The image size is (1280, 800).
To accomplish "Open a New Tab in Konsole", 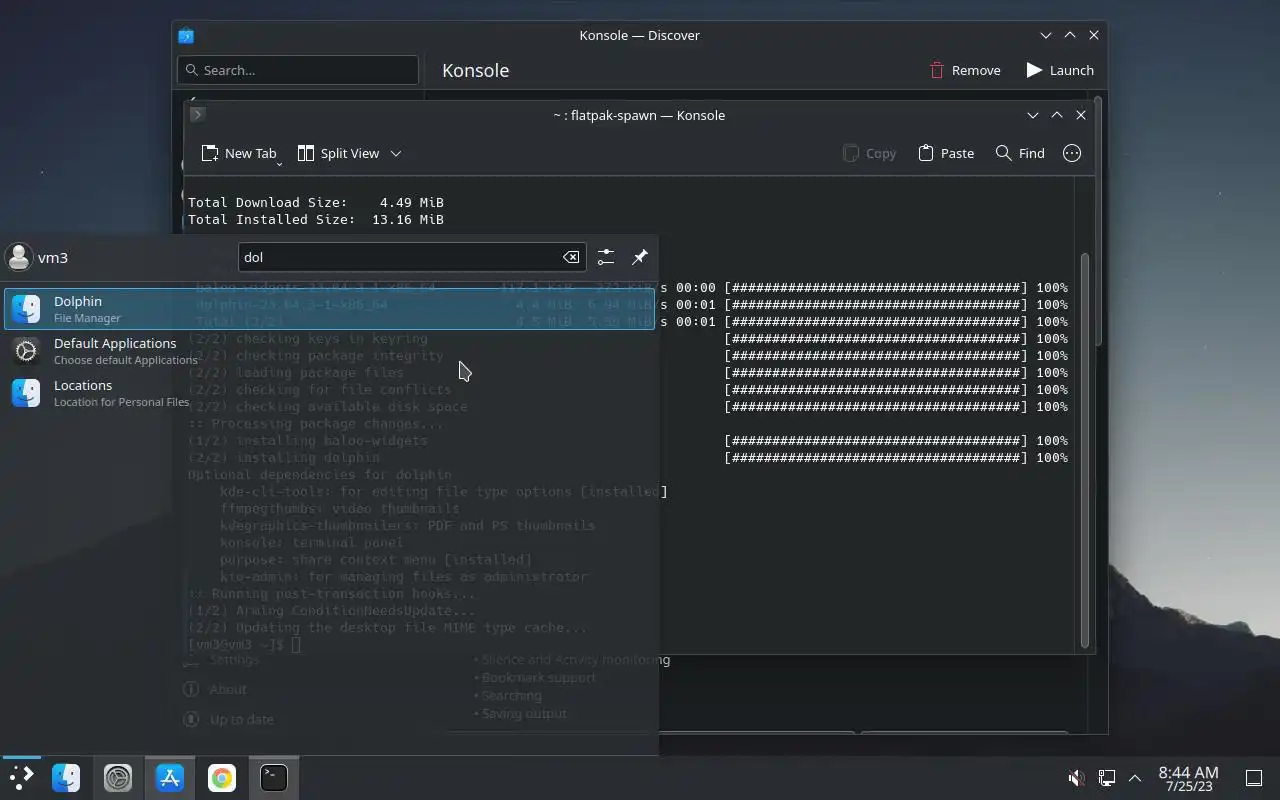I will tap(238, 153).
